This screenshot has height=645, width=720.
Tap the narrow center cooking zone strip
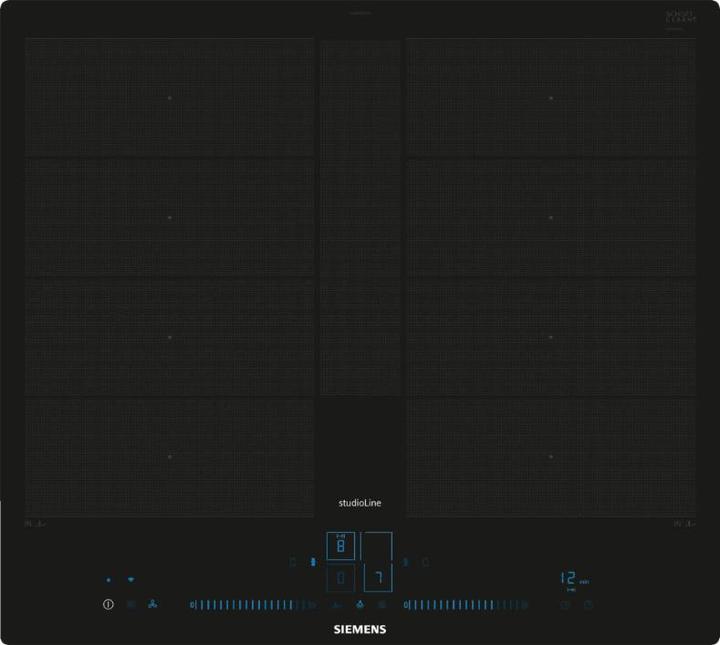(360, 215)
